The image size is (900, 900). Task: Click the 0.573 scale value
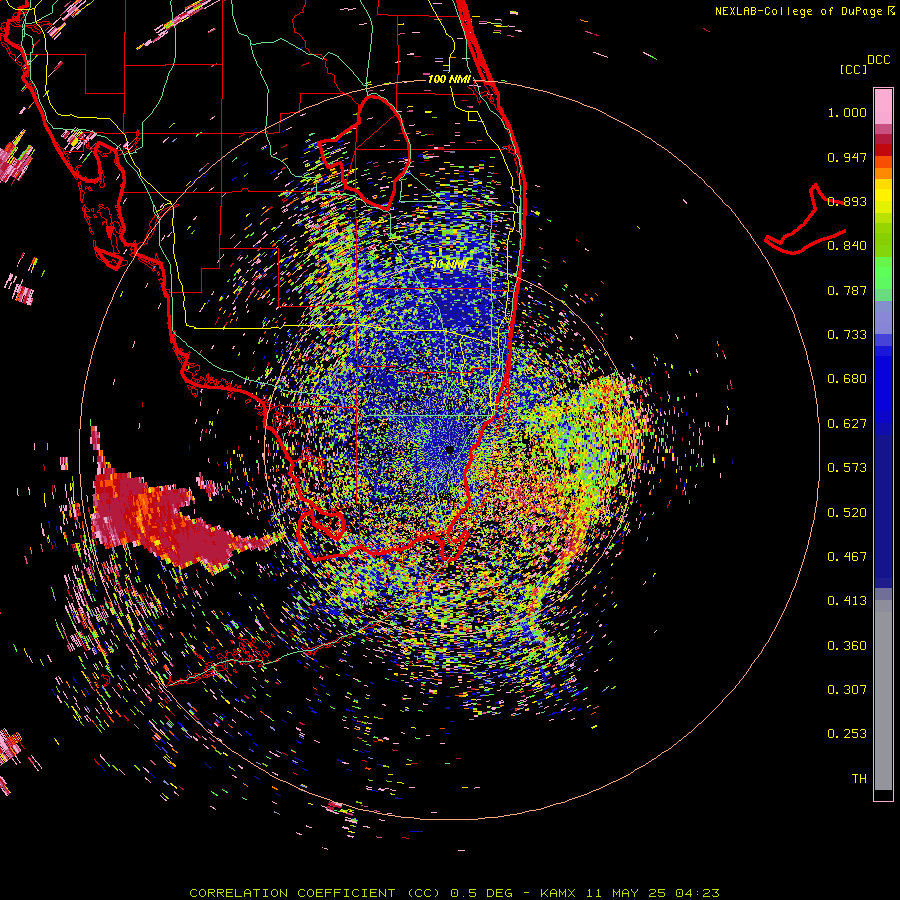tap(847, 468)
